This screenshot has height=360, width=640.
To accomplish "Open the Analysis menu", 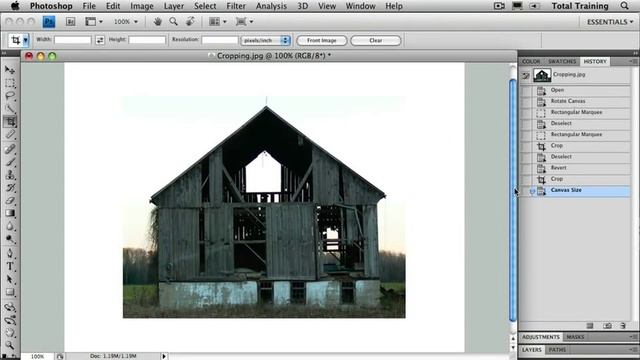I will pos(271,6).
